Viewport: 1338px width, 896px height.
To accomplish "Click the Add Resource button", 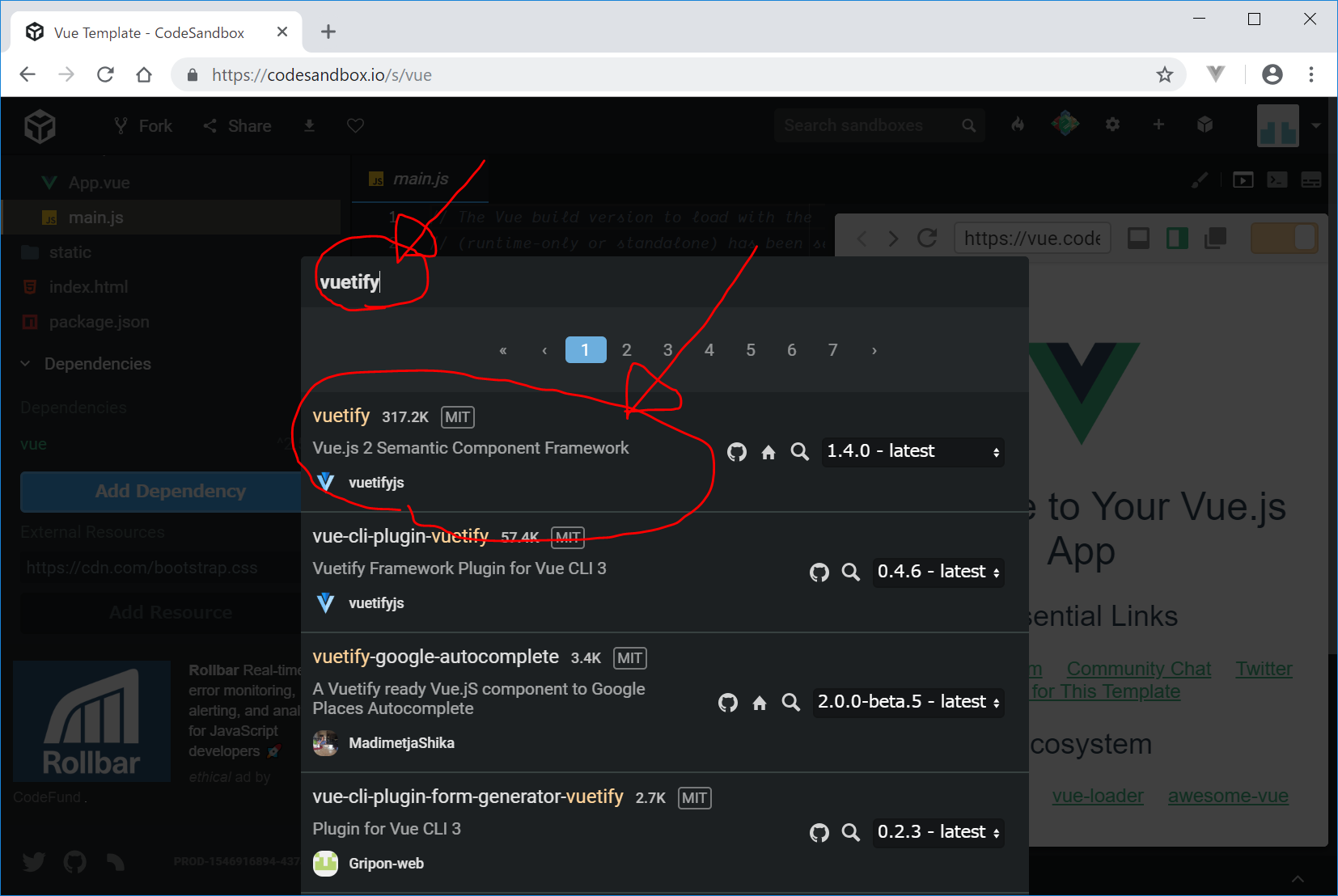I will (171, 613).
